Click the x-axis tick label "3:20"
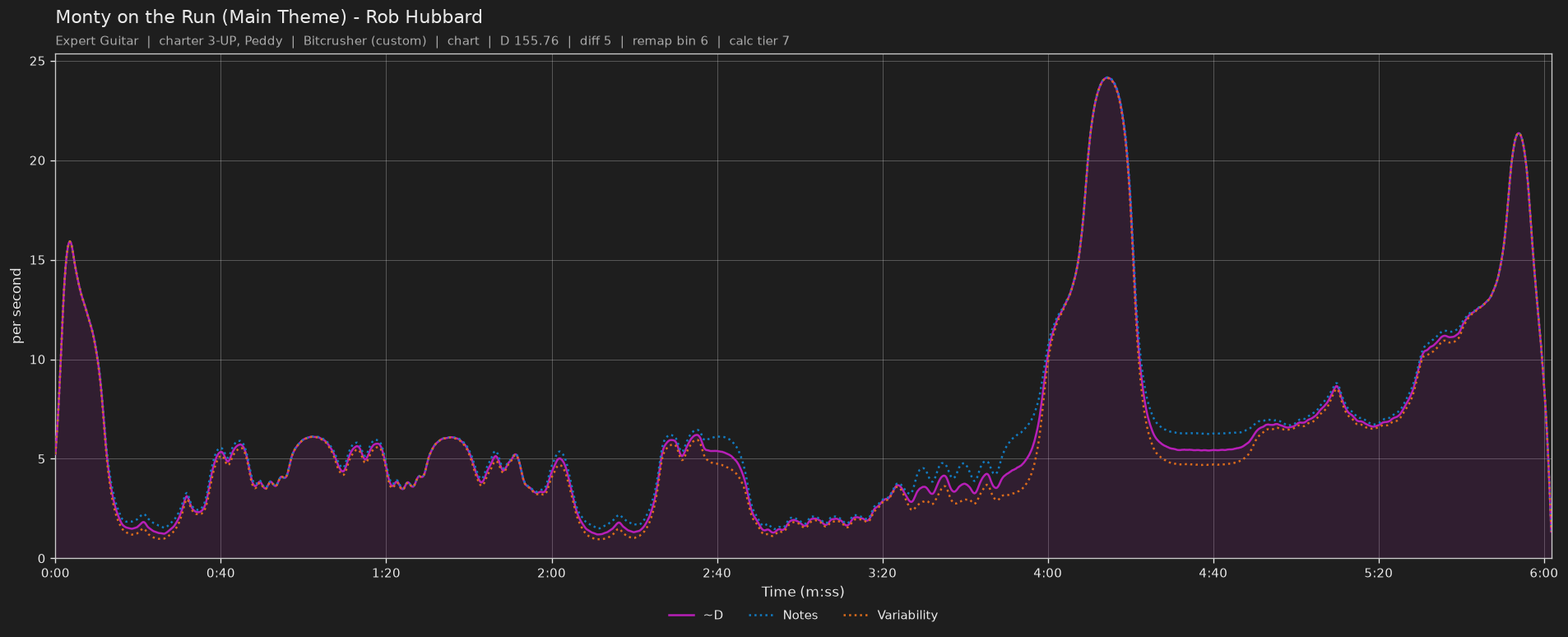The height and width of the screenshot is (637, 1568). (x=883, y=574)
